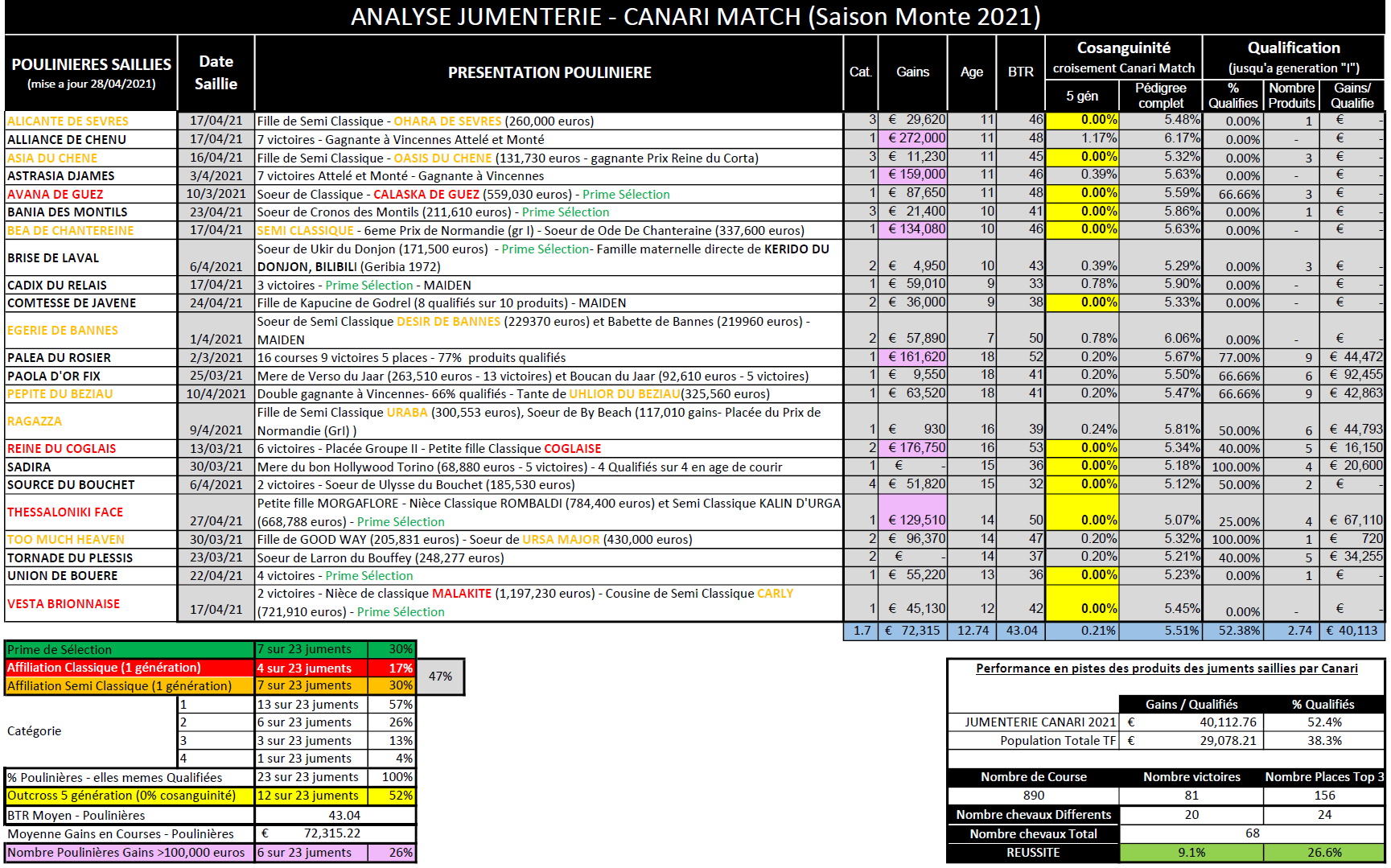The height and width of the screenshot is (868, 1391).
Task: Select the Date Saillie column header
Action: pos(216,72)
